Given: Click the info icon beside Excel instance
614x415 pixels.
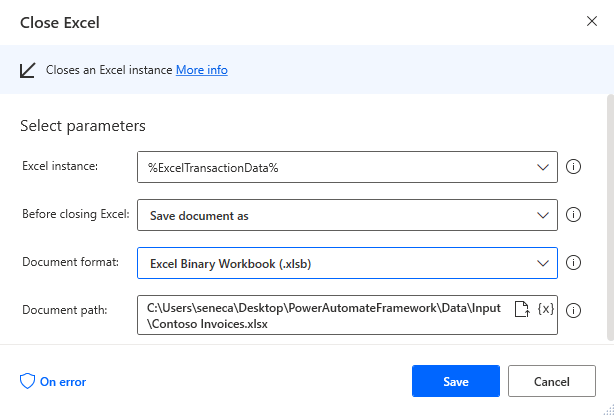Looking at the screenshot, I should coord(573,167).
